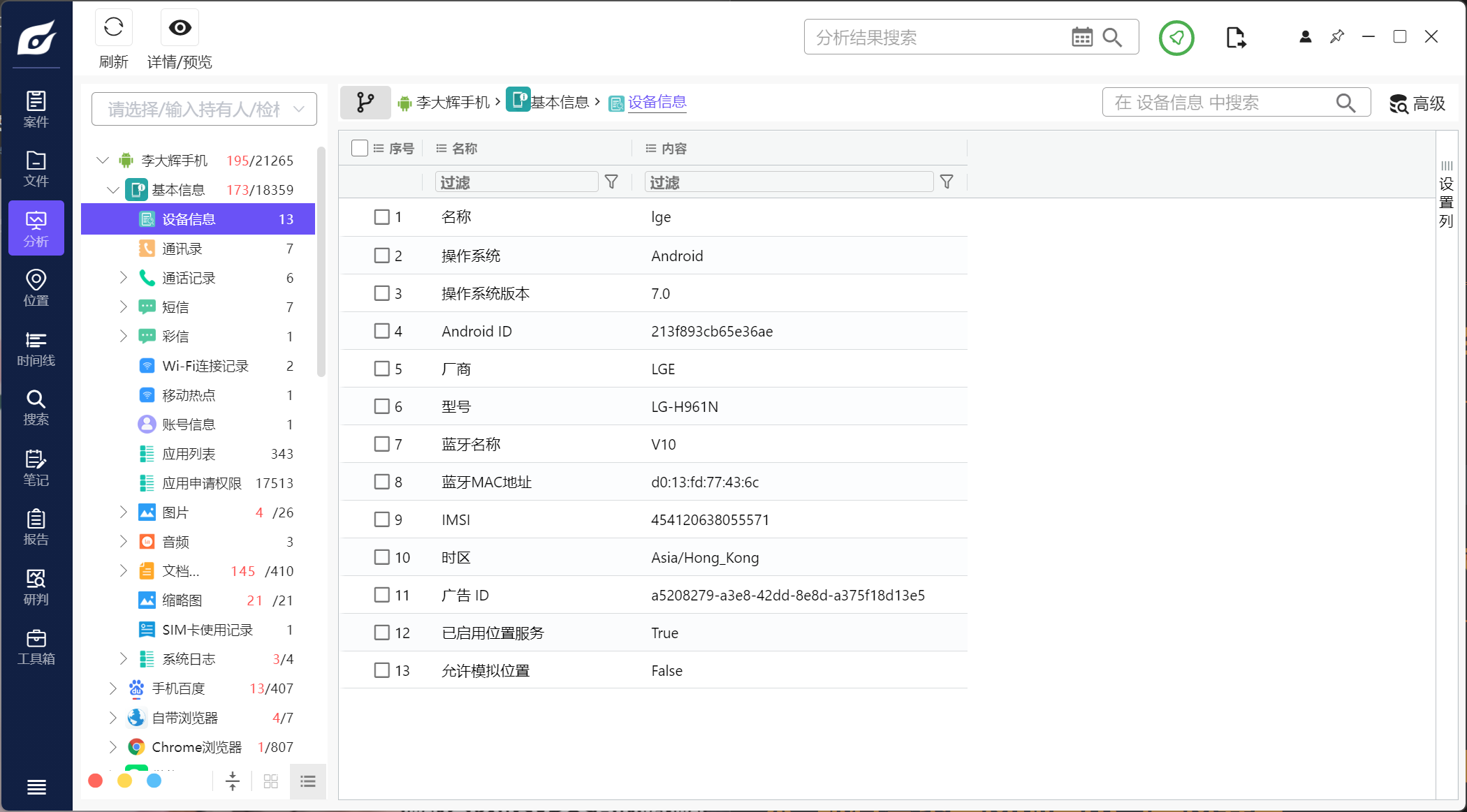The height and width of the screenshot is (812, 1467).
Task: Tick the select-all checkbox in table header
Action: (x=360, y=148)
